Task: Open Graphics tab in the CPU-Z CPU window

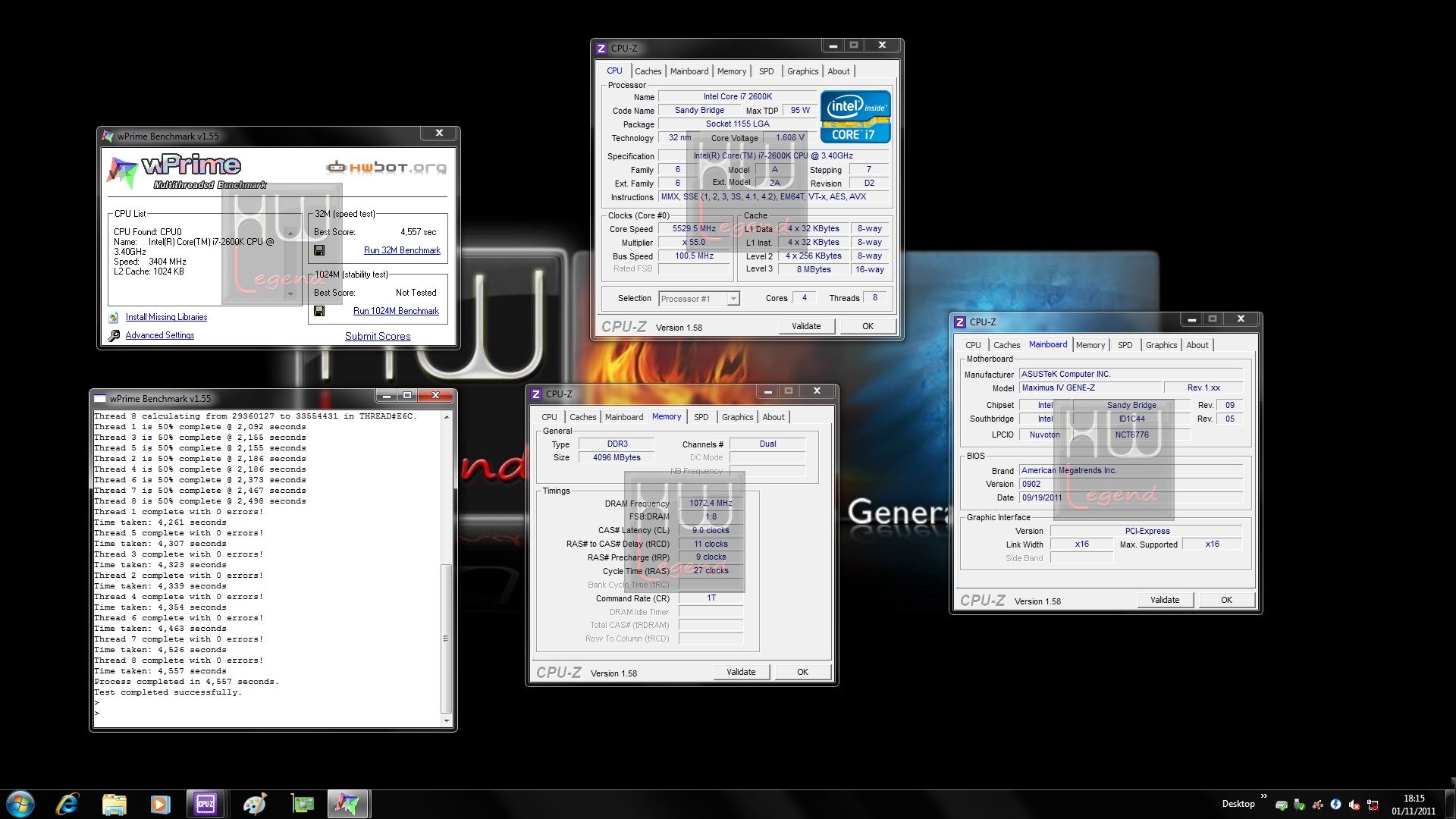Action: tap(802, 71)
